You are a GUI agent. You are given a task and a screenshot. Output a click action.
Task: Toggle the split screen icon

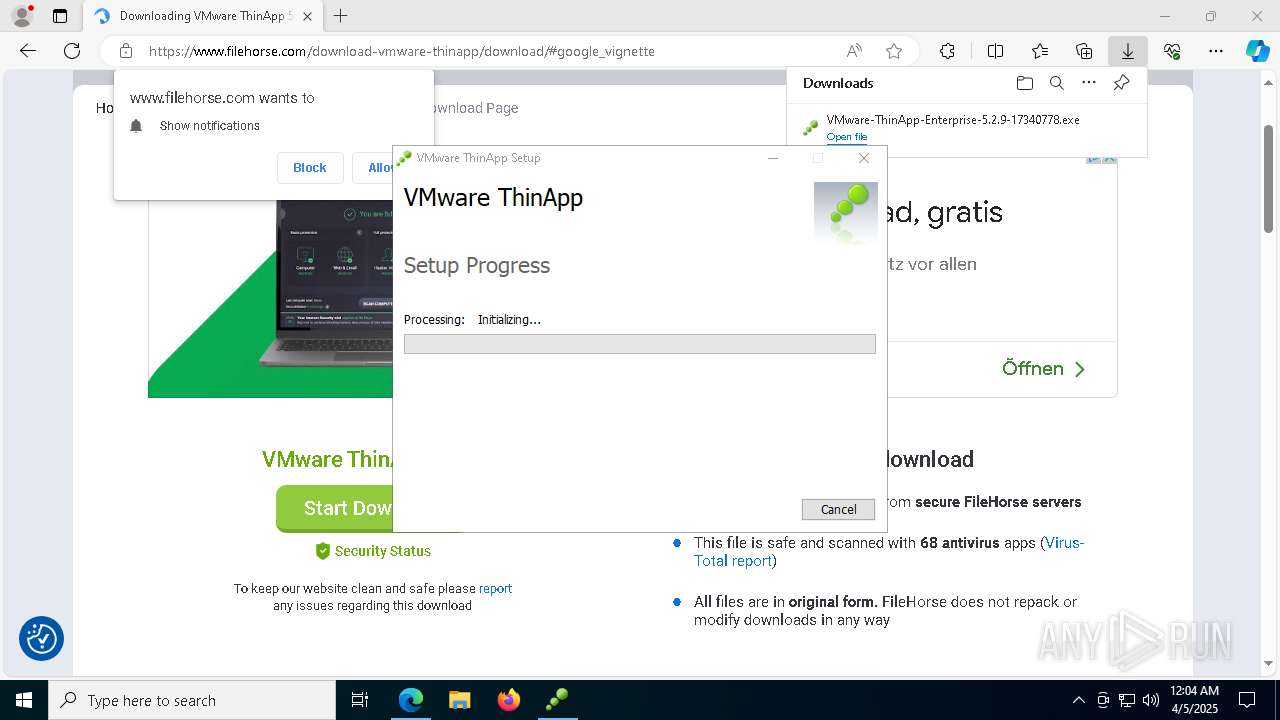point(995,51)
